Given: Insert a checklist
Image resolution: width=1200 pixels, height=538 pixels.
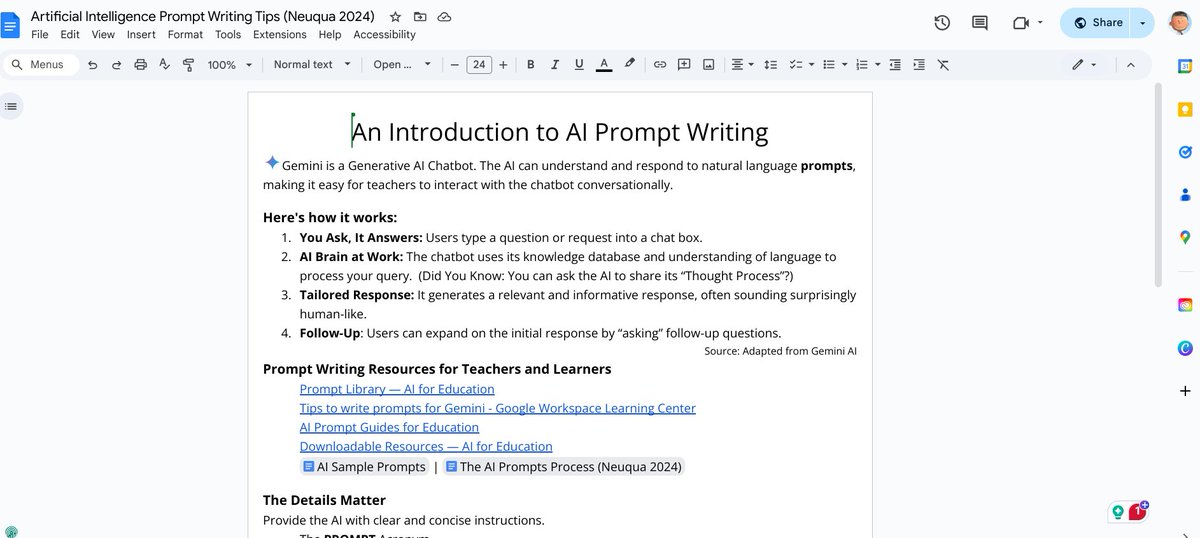Looking at the screenshot, I should tap(795, 64).
